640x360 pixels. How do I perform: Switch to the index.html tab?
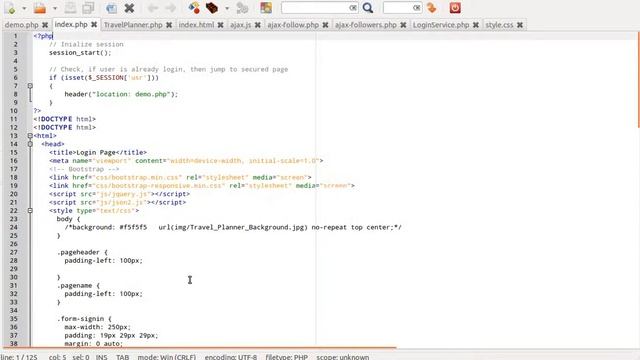[196, 25]
